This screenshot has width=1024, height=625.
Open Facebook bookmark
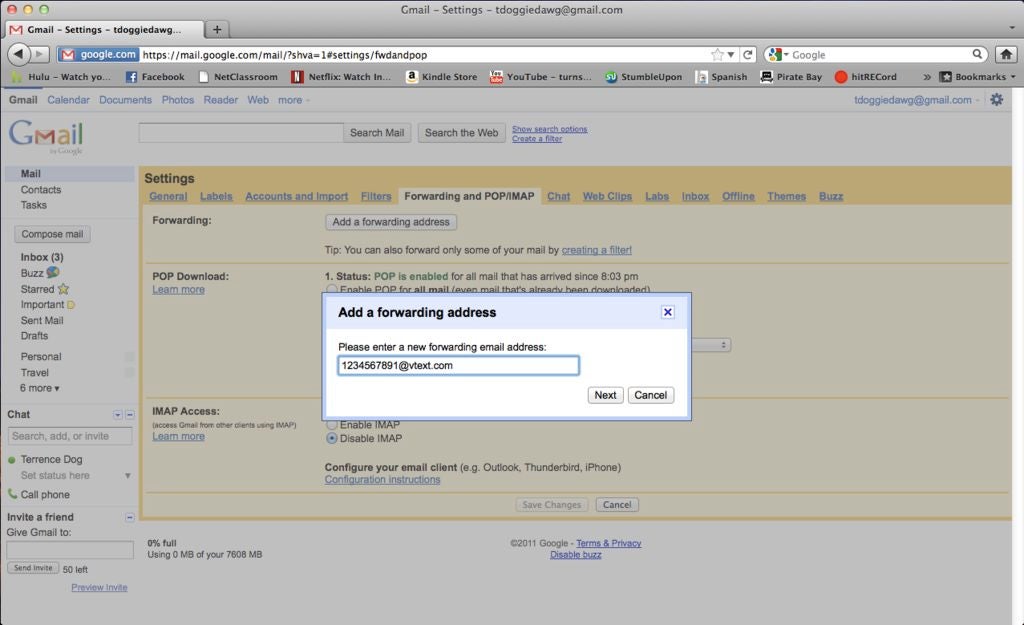155,77
